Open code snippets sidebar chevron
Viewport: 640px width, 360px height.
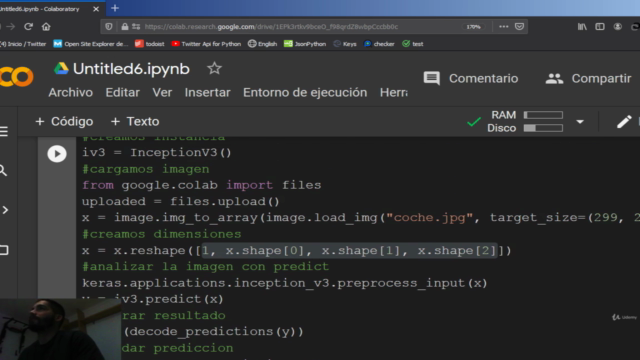5,210
